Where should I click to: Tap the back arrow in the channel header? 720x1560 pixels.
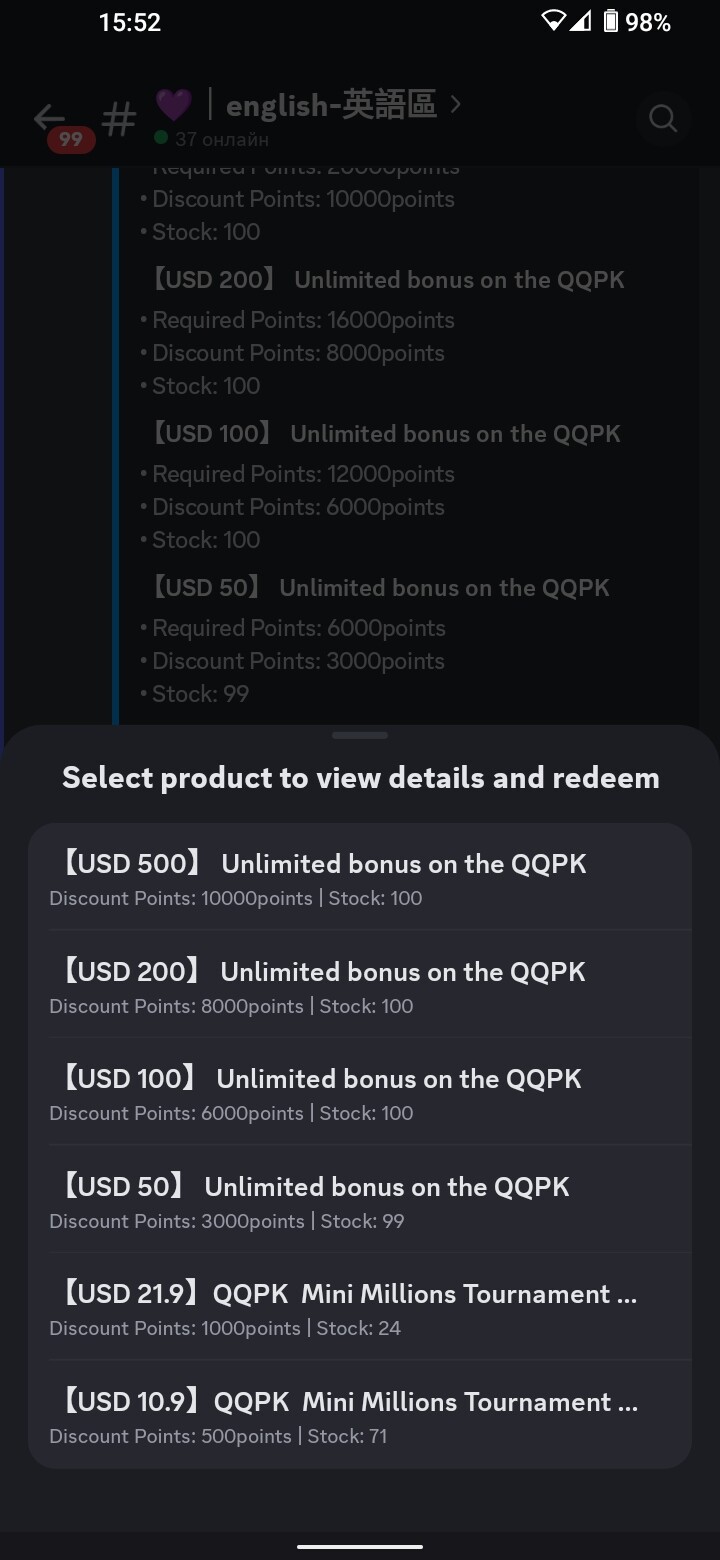click(x=48, y=118)
